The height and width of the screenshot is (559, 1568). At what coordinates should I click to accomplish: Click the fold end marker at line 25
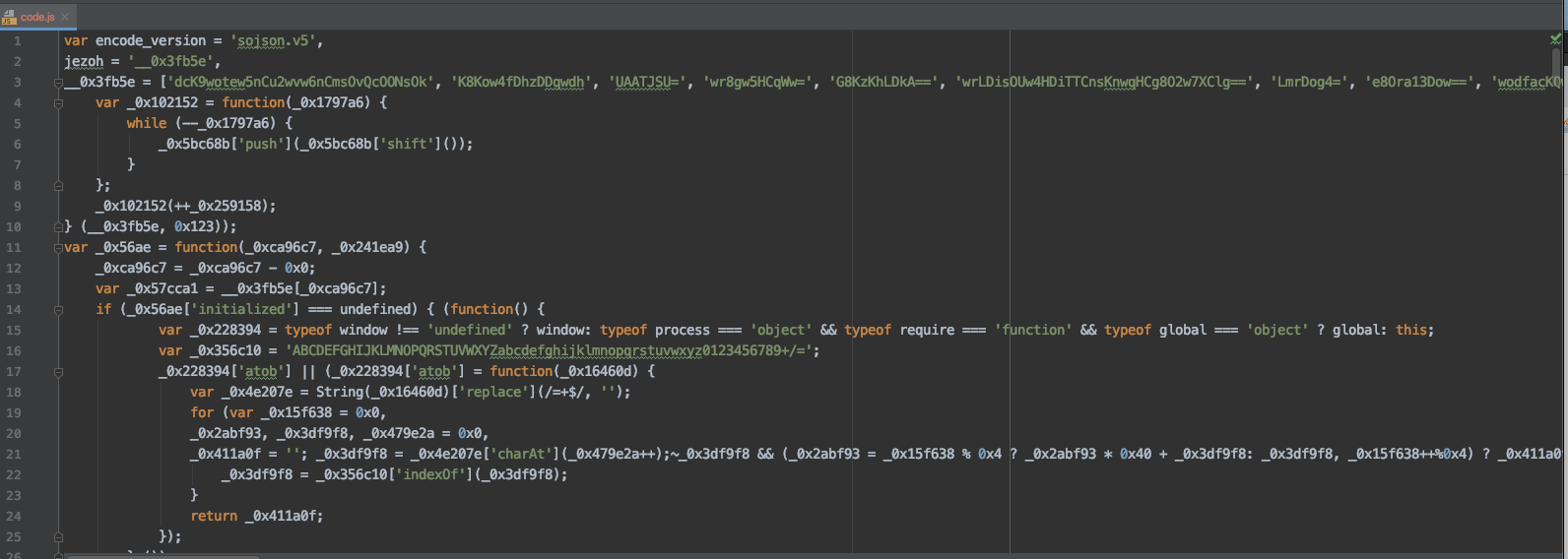(x=58, y=536)
